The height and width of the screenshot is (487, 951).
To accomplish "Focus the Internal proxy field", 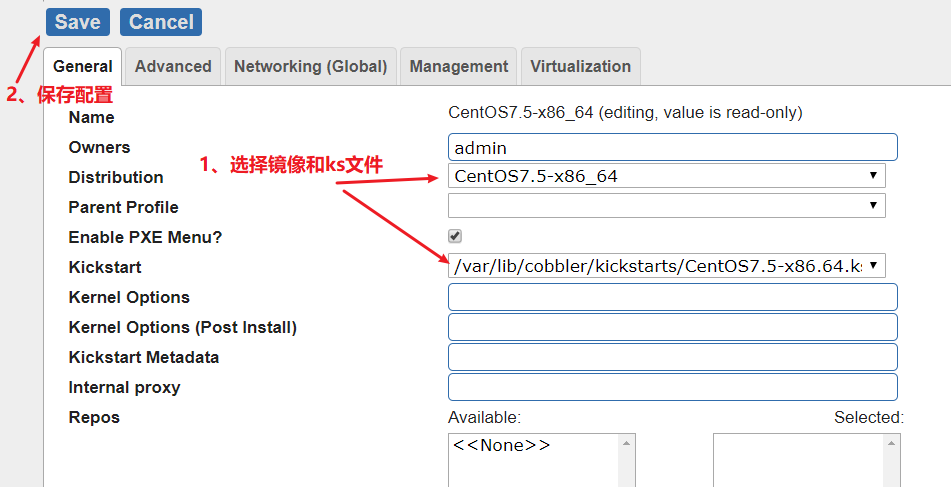I will (x=673, y=387).
